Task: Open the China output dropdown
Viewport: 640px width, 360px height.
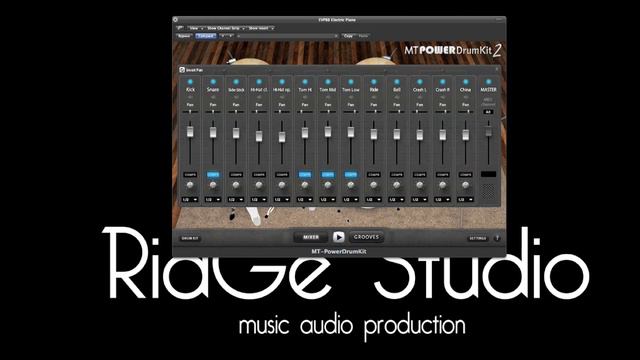Action: 465,200
